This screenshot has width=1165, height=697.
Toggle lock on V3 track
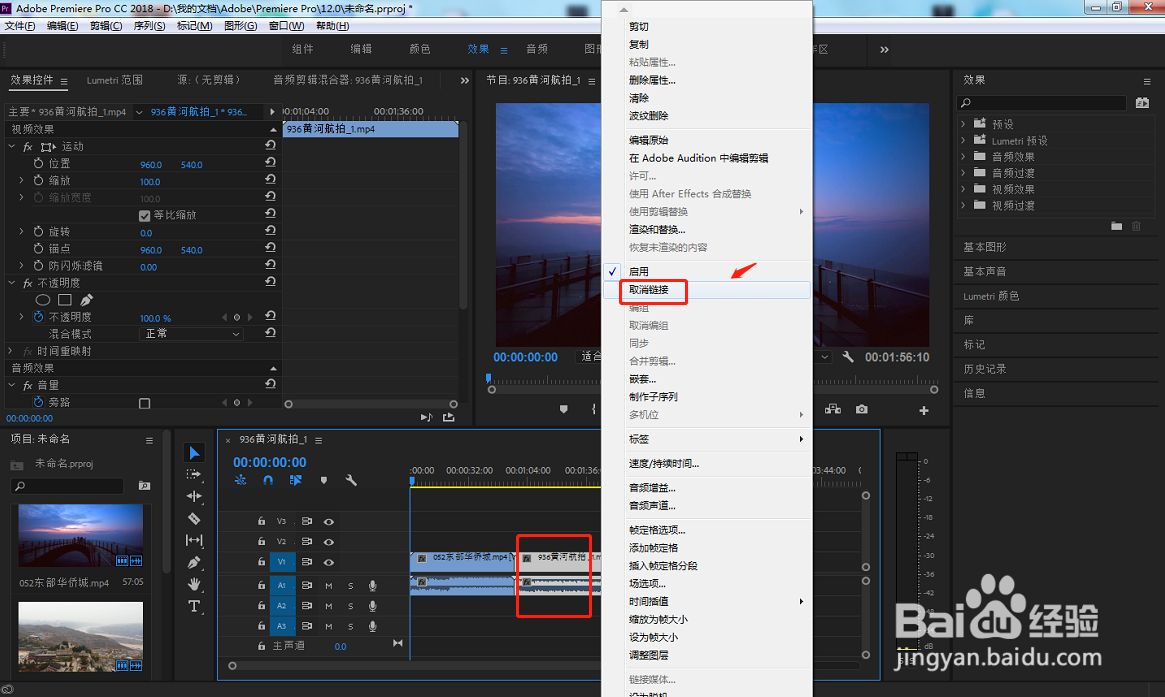pyautogui.click(x=262, y=522)
